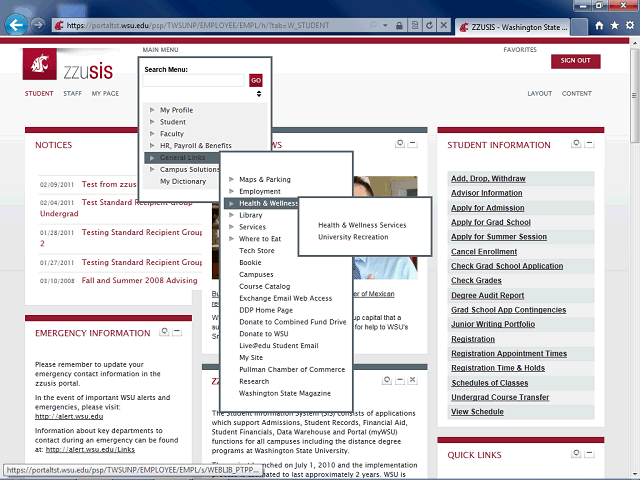Click the WSU cougar logo
640x480 pixels.
coord(40,64)
